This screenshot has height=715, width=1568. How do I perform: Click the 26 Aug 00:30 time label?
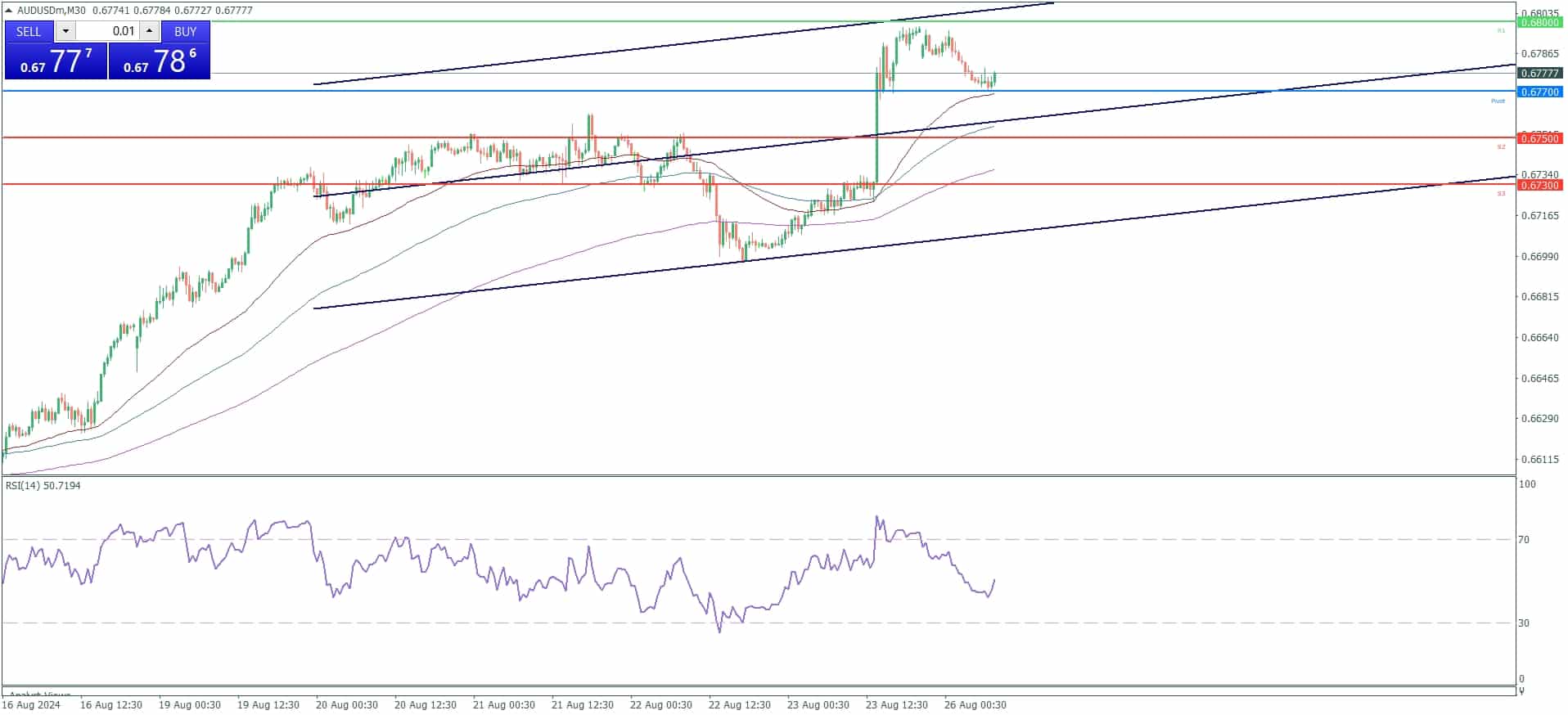coord(975,704)
